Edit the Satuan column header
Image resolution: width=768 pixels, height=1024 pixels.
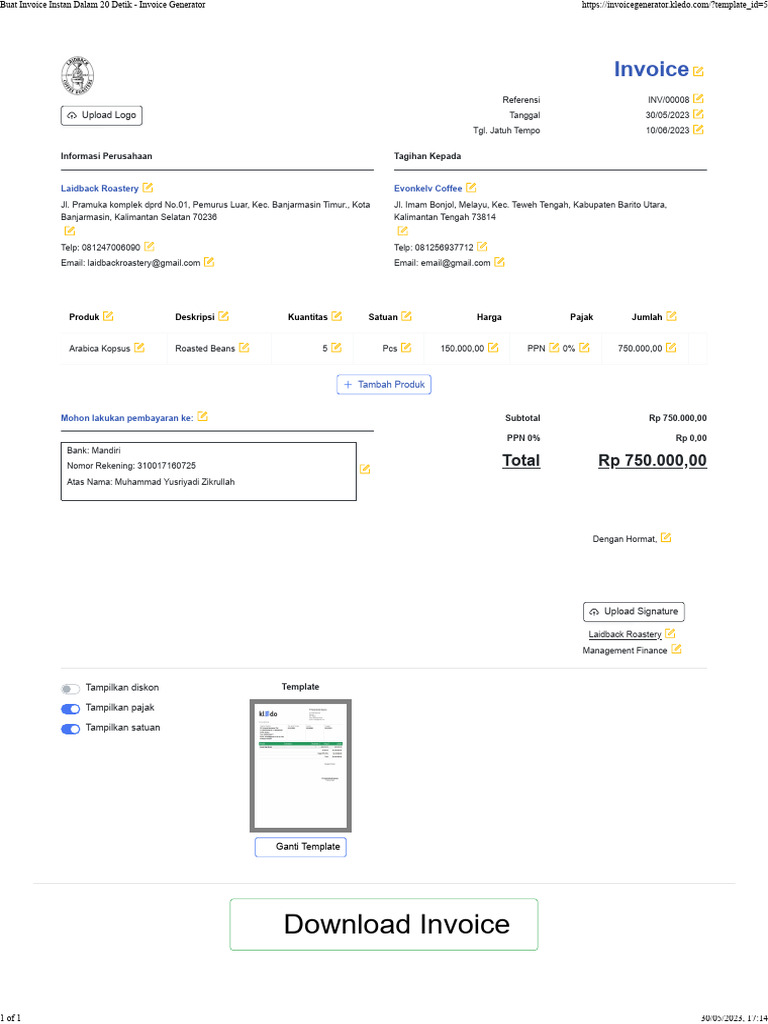[406, 316]
